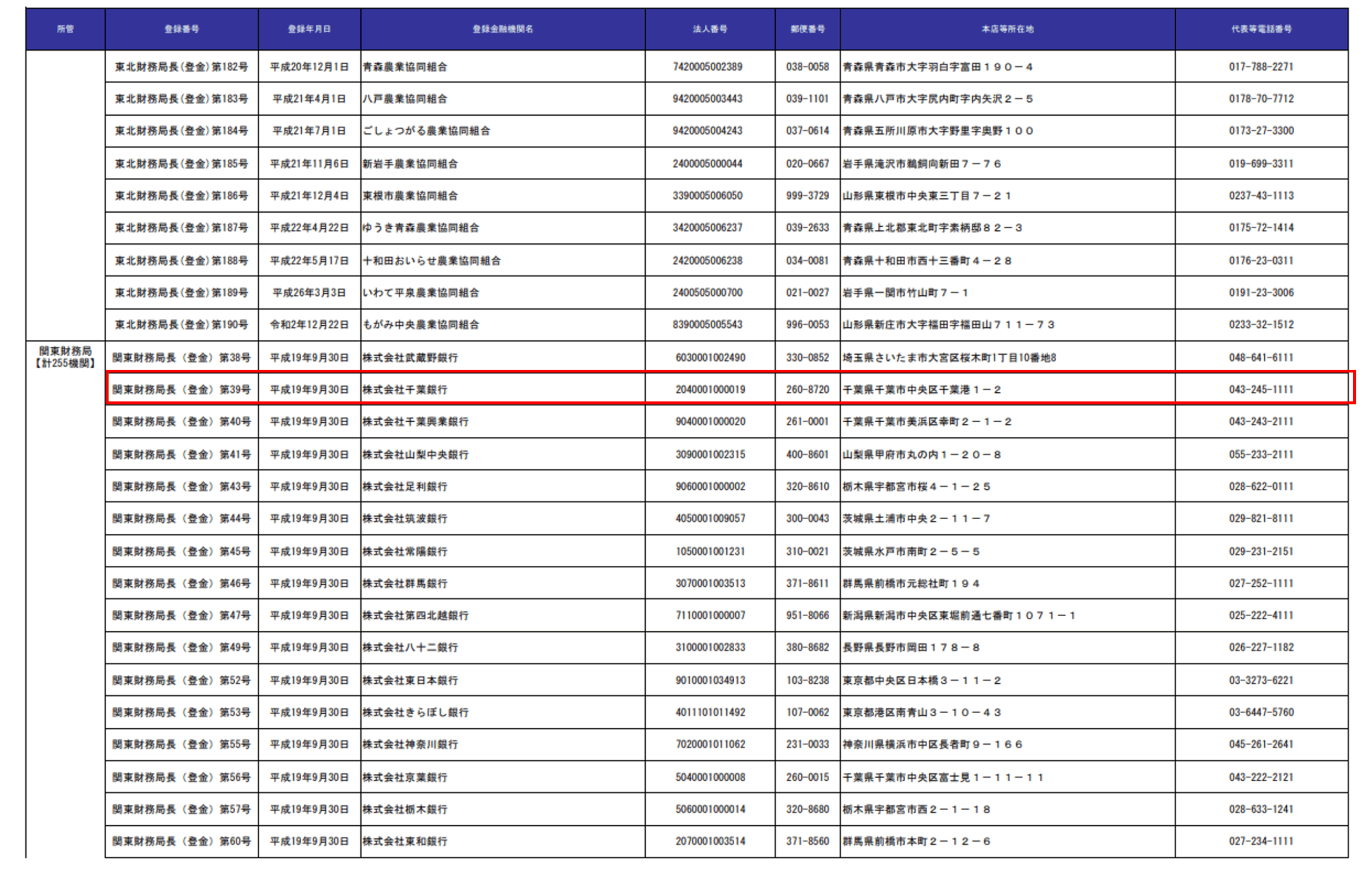The image size is (1372, 889).
Task: Click the 法人番号 column header
Action: coord(710,29)
